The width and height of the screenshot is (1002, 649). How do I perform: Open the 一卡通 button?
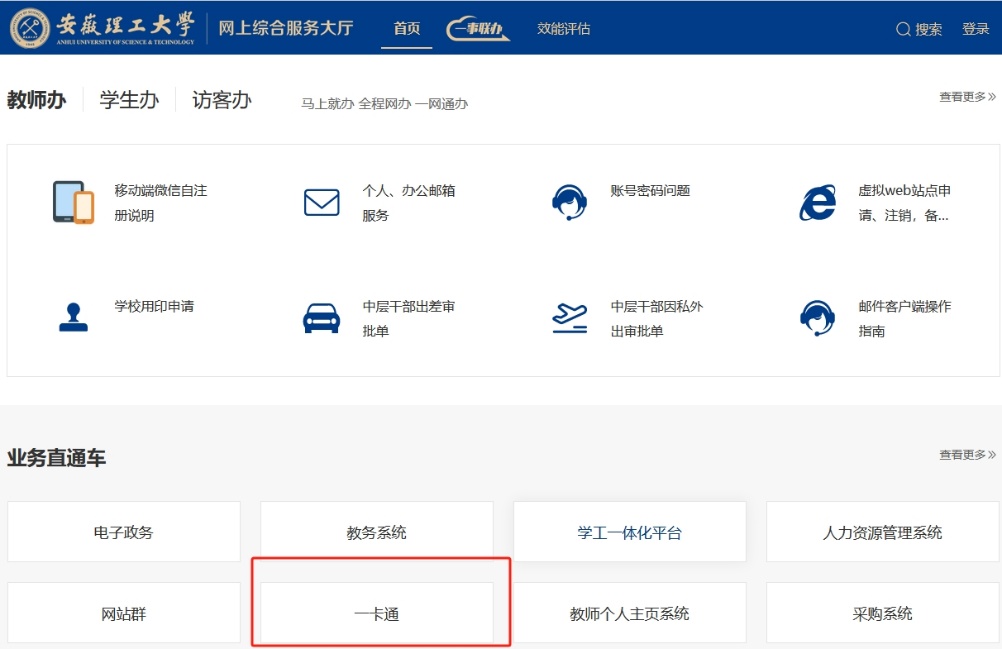pos(377,614)
